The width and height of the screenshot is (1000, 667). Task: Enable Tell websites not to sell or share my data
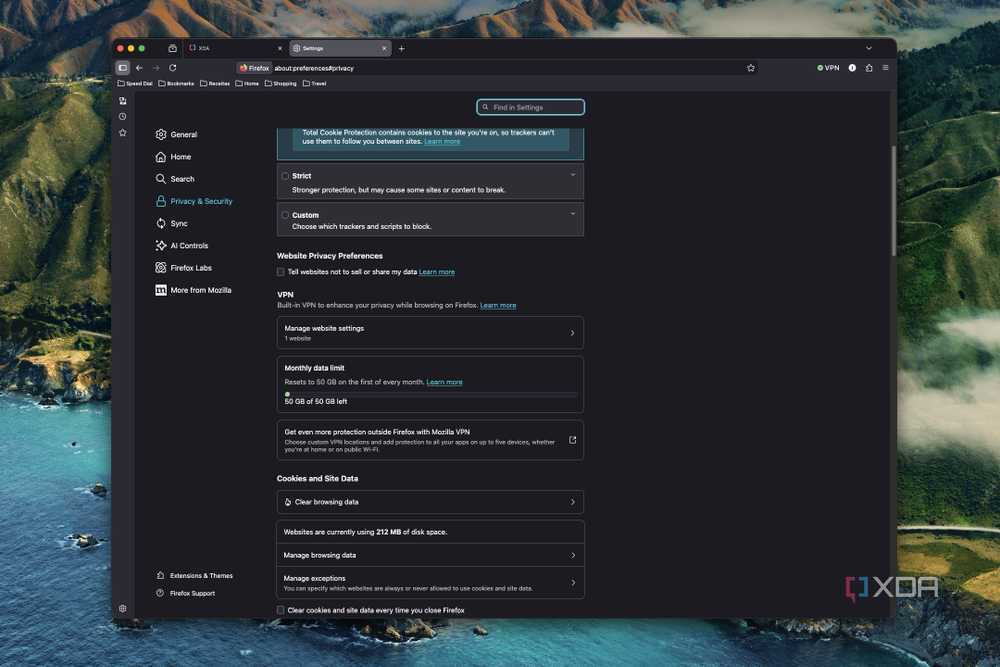click(x=281, y=272)
